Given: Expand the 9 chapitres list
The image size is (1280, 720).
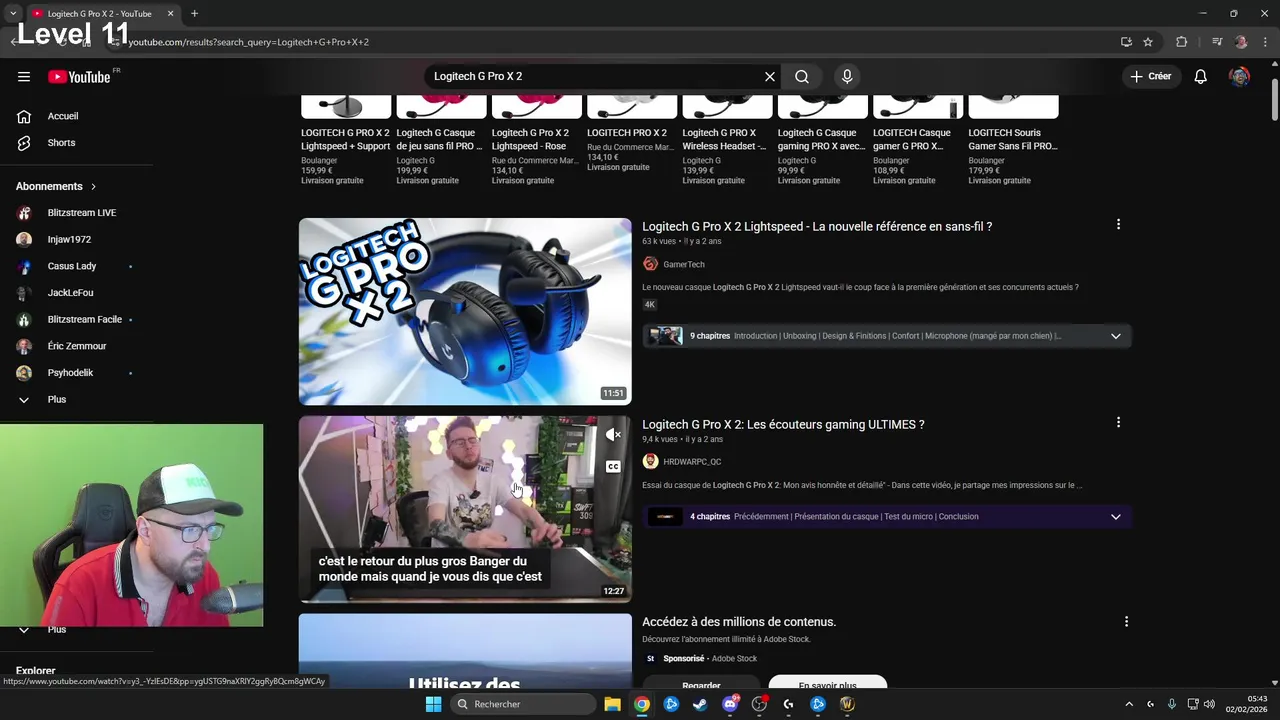Looking at the screenshot, I should coord(1116,336).
